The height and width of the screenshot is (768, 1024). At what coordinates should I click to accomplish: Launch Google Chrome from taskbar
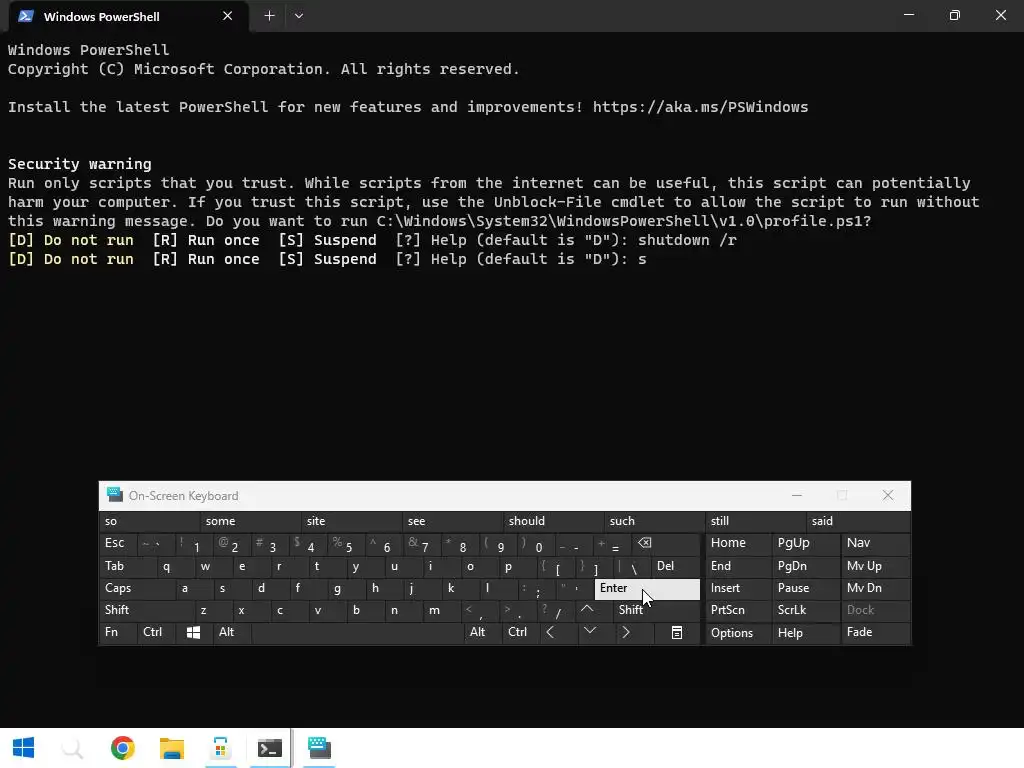122,748
